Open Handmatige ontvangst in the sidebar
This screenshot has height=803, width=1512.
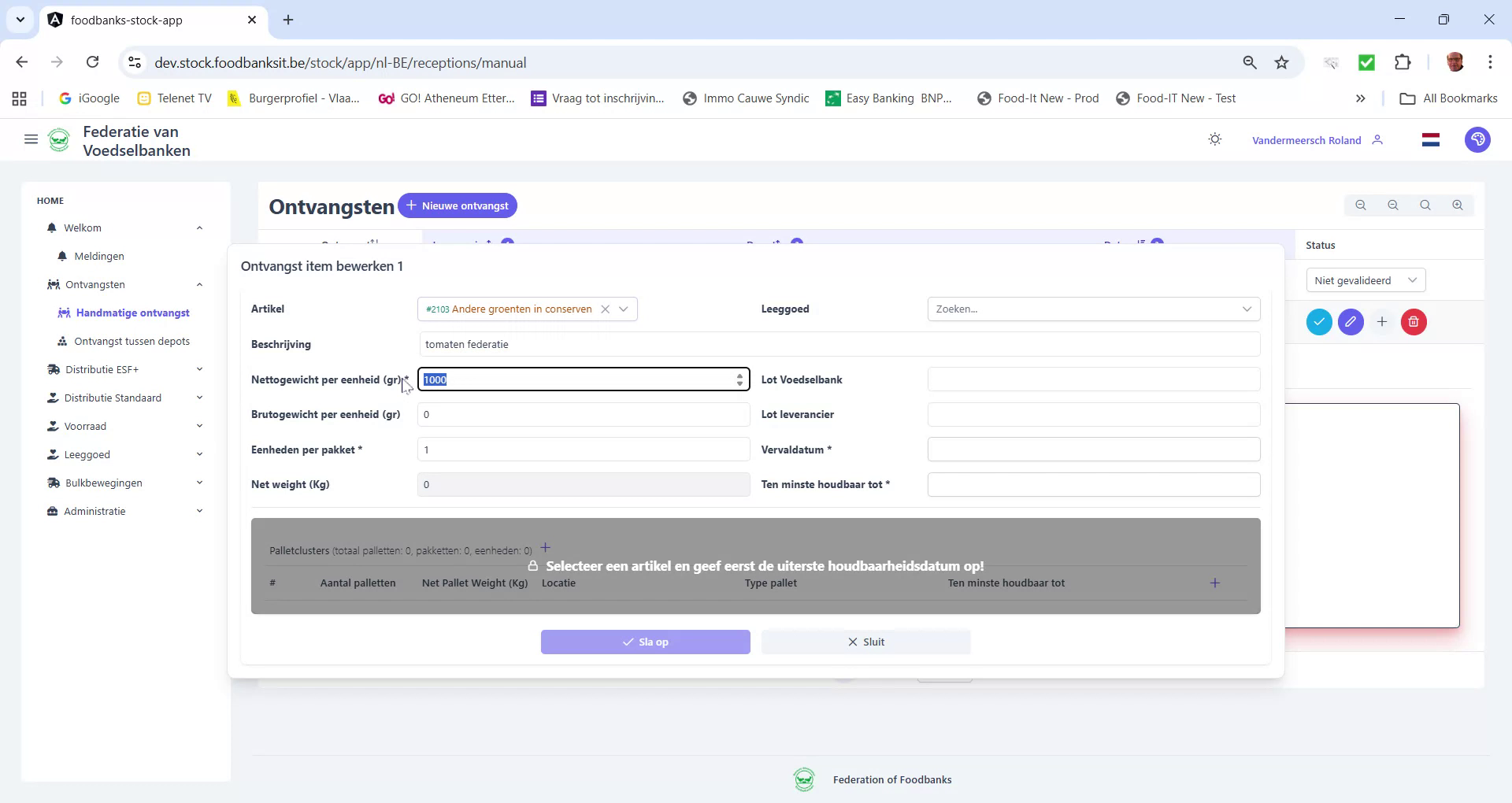(x=134, y=313)
